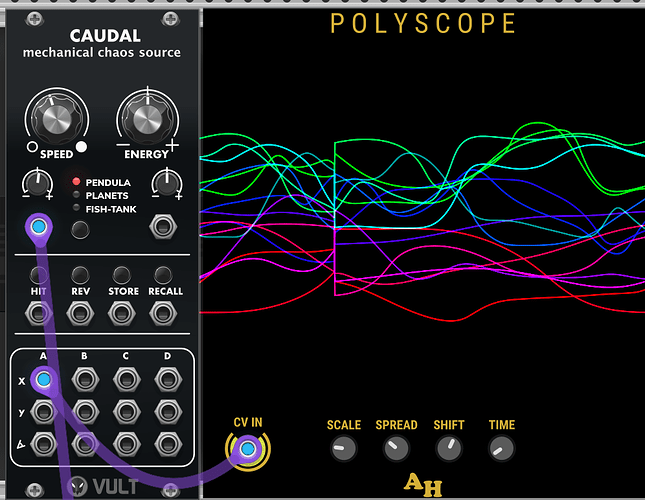
Task: Click the VULT logo on Caudal
Action: click(102, 486)
